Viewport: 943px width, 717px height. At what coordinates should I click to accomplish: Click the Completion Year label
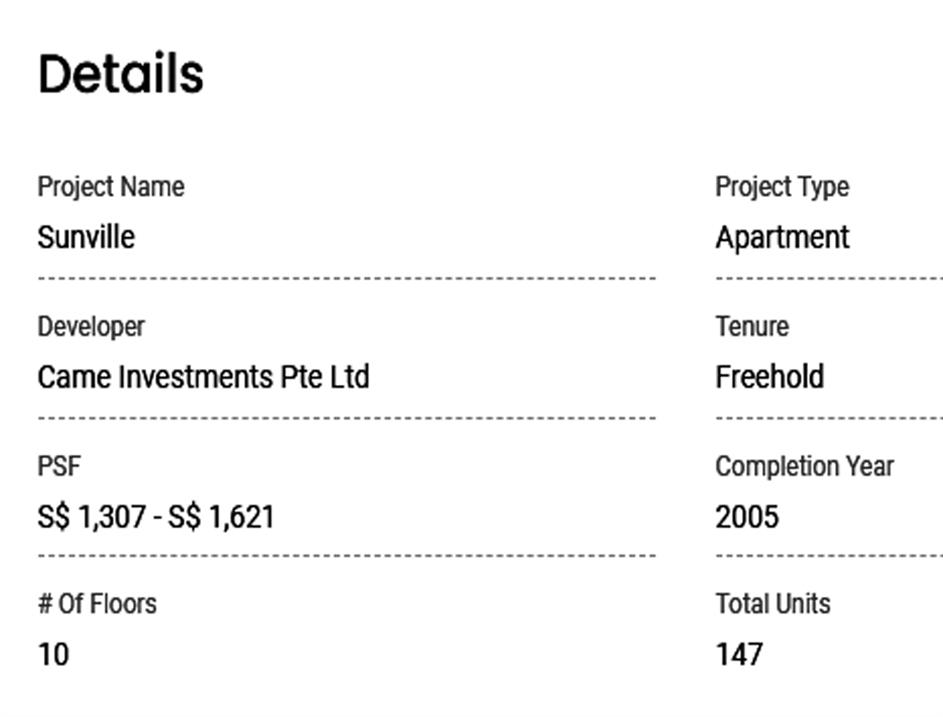[x=805, y=466]
